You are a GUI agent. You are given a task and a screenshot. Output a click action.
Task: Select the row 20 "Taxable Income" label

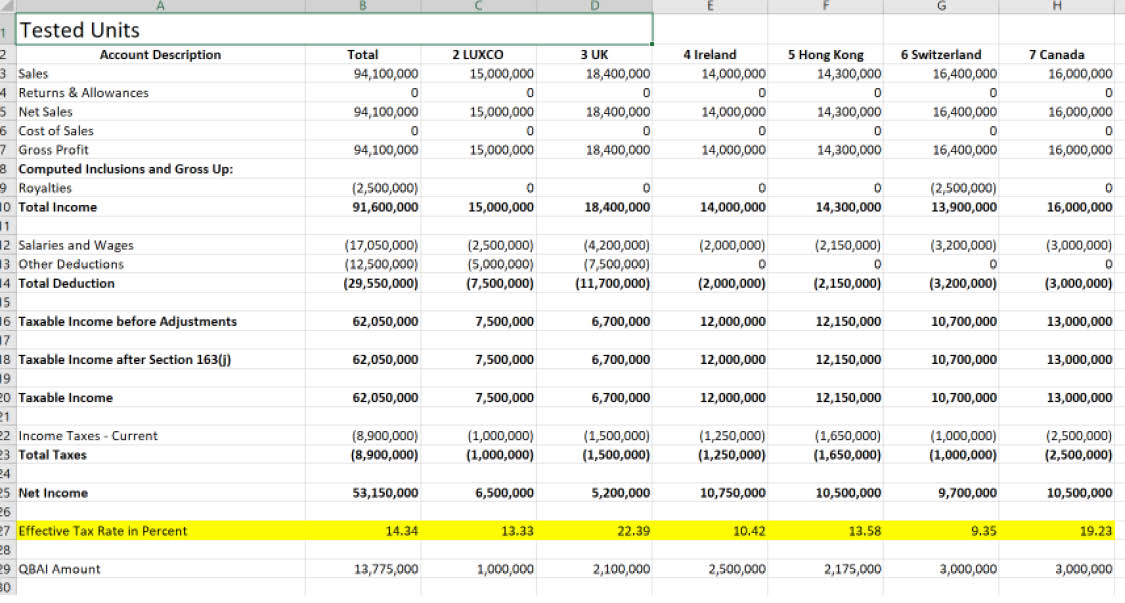coord(160,397)
